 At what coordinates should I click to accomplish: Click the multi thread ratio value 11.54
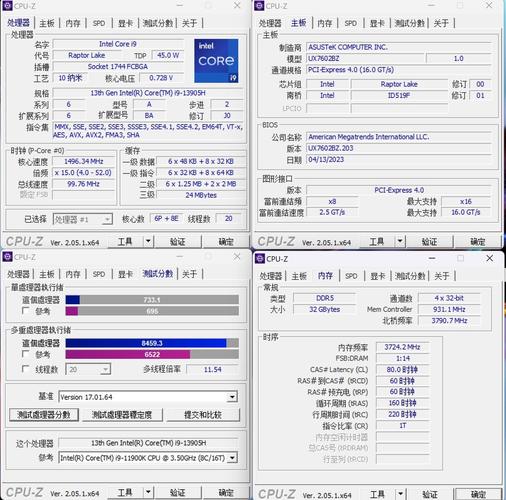(213, 369)
